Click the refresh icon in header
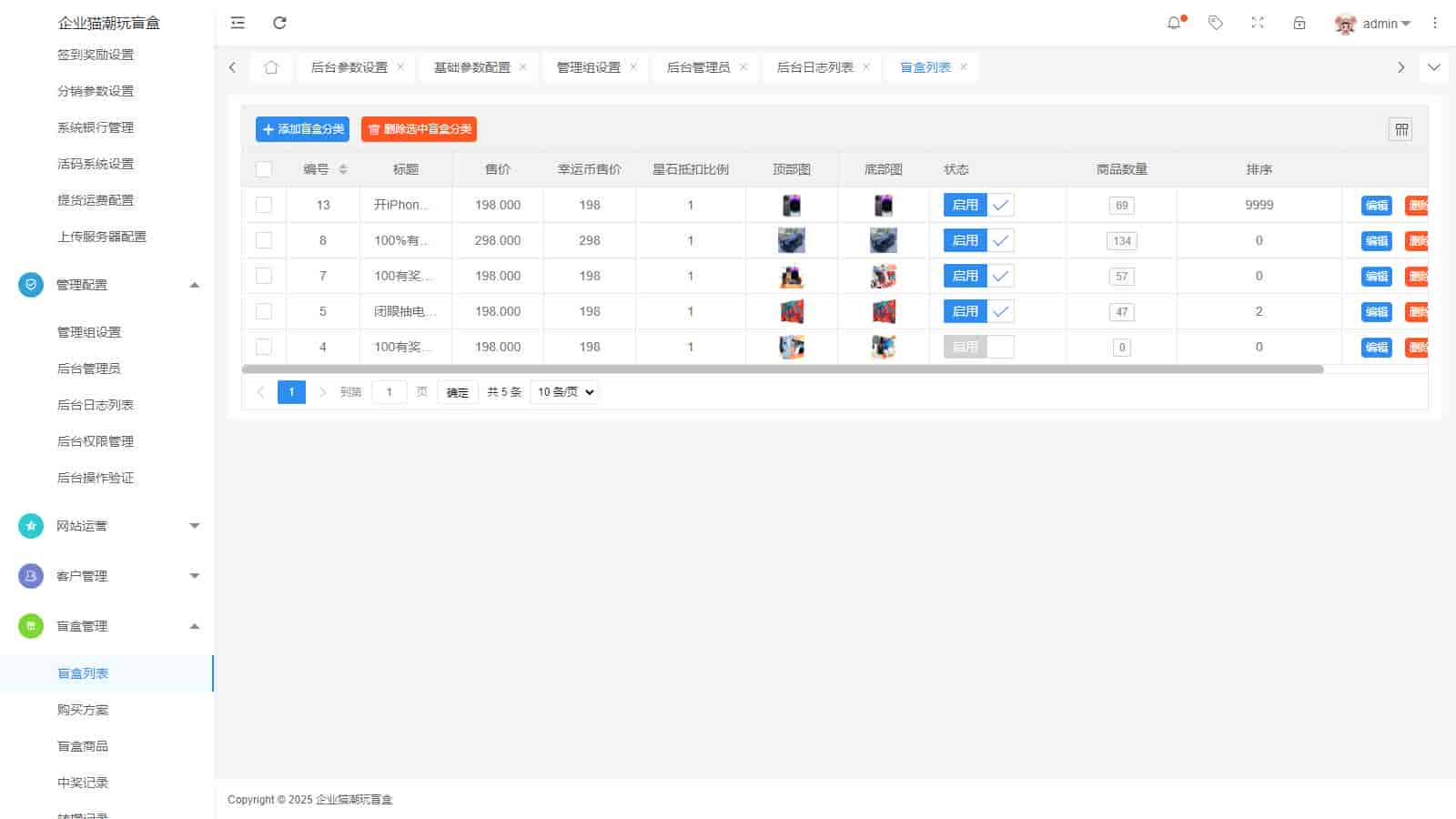Viewport: 1456px width, 819px height. coord(280,23)
